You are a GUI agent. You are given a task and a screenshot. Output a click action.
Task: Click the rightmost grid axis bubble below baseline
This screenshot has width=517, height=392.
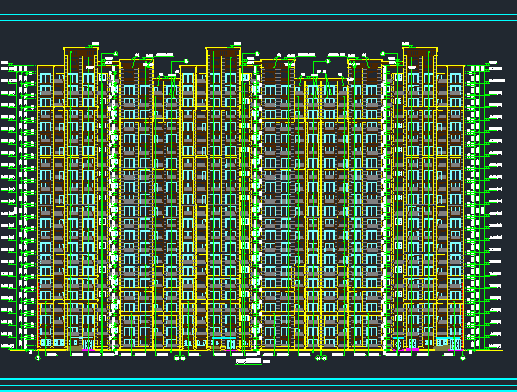pyautogui.click(x=463, y=358)
